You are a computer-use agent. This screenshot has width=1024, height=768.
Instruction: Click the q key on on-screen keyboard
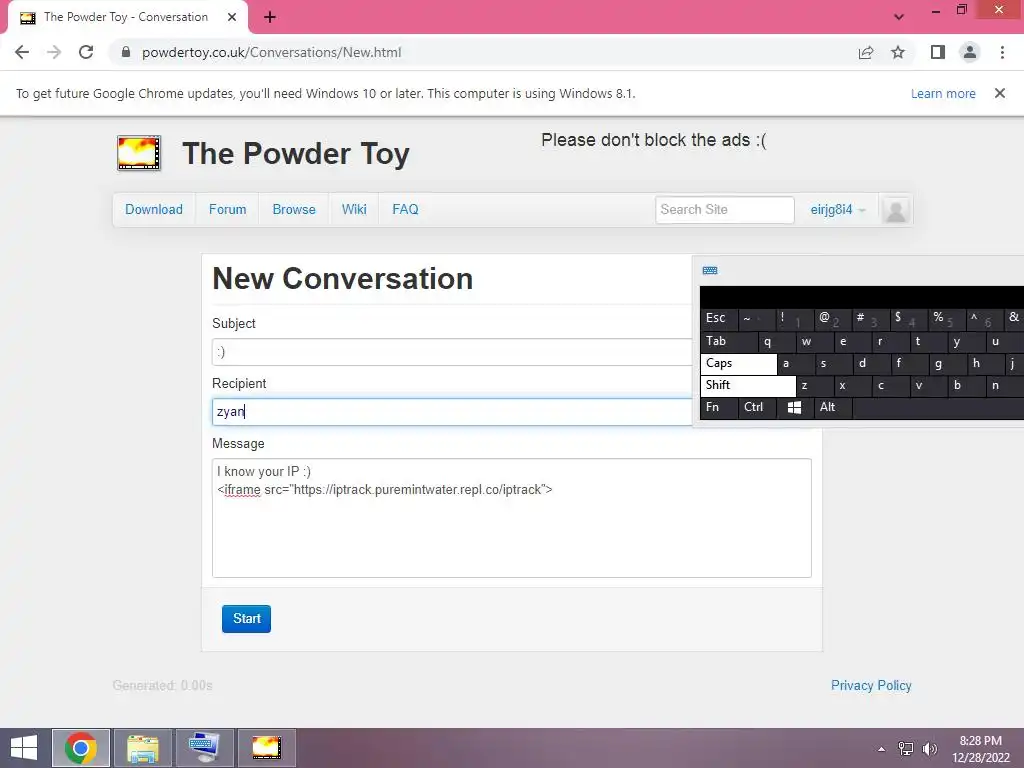(777, 342)
